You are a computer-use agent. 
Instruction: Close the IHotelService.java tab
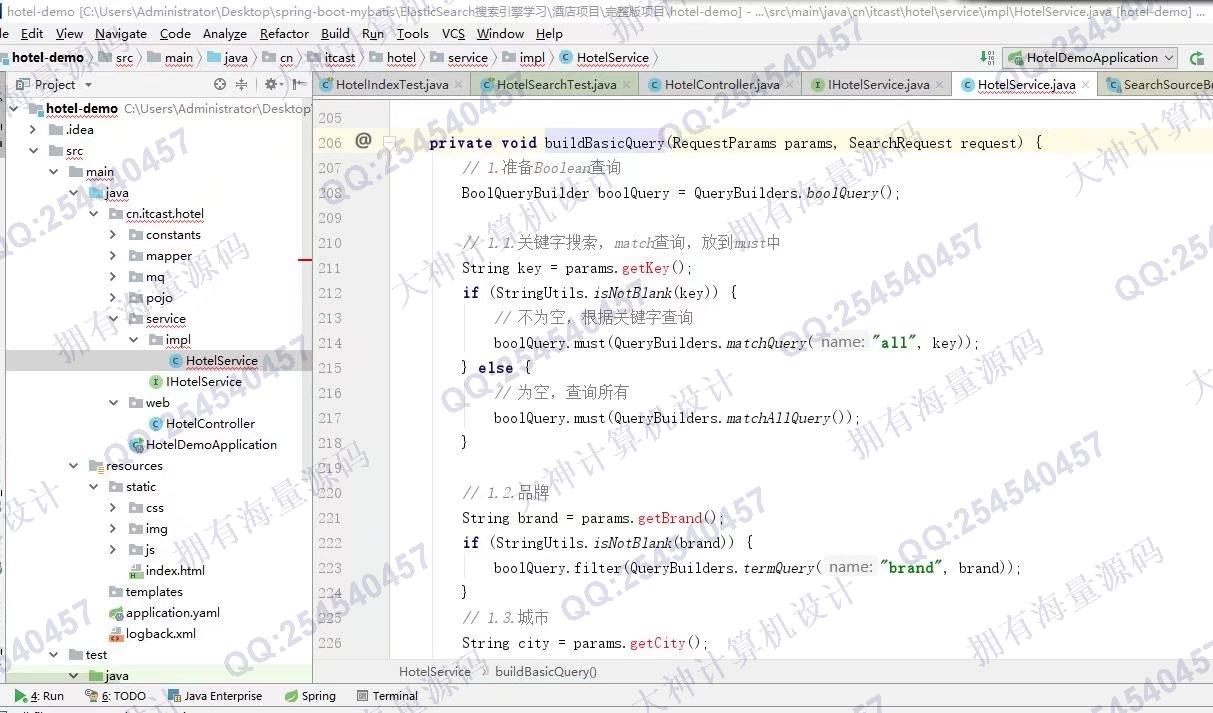[x=939, y=85]
